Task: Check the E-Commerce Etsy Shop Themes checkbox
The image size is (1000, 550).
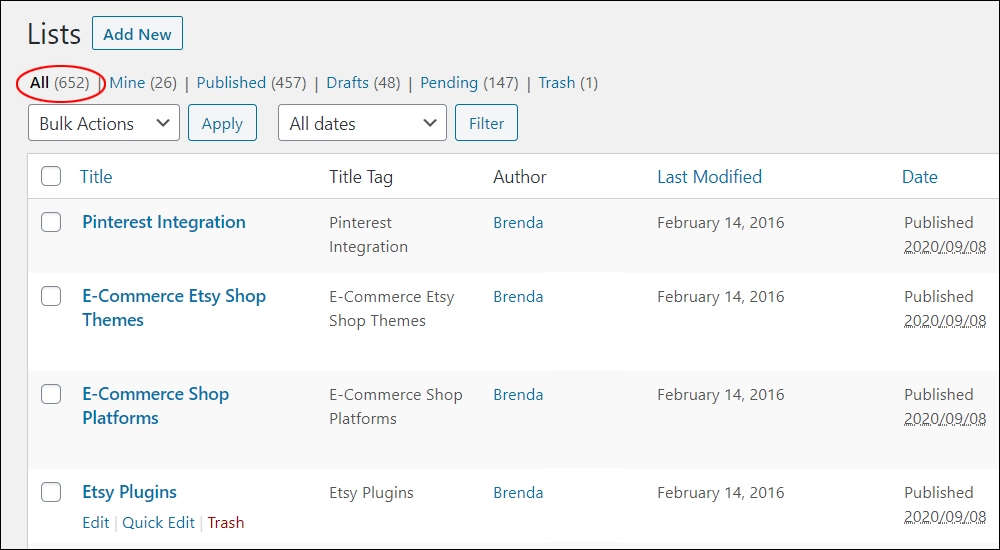Action: point(51,296)
